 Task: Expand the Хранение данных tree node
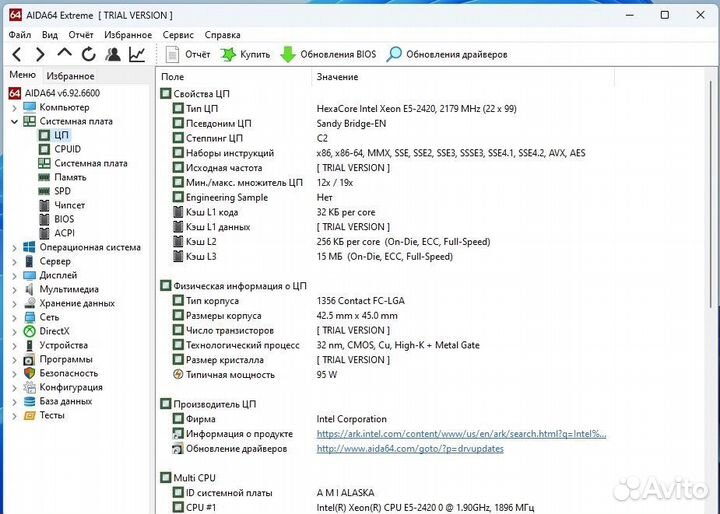[14, 304]
